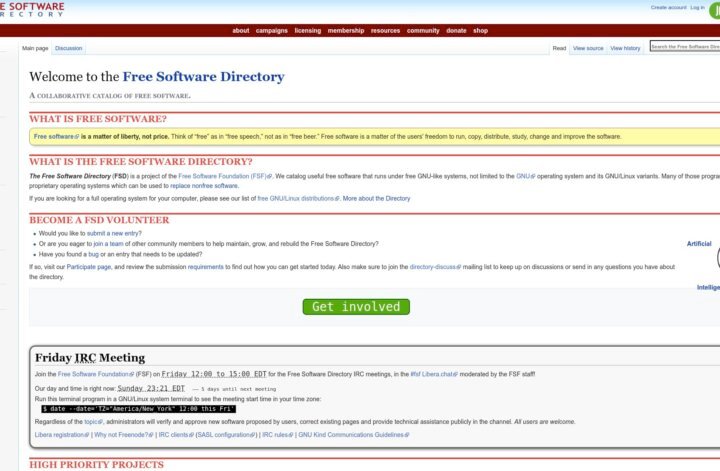This screenshot has width=720, height=471.
Task: Open 'More about the Directory' link
Action: tap(376, 198)
